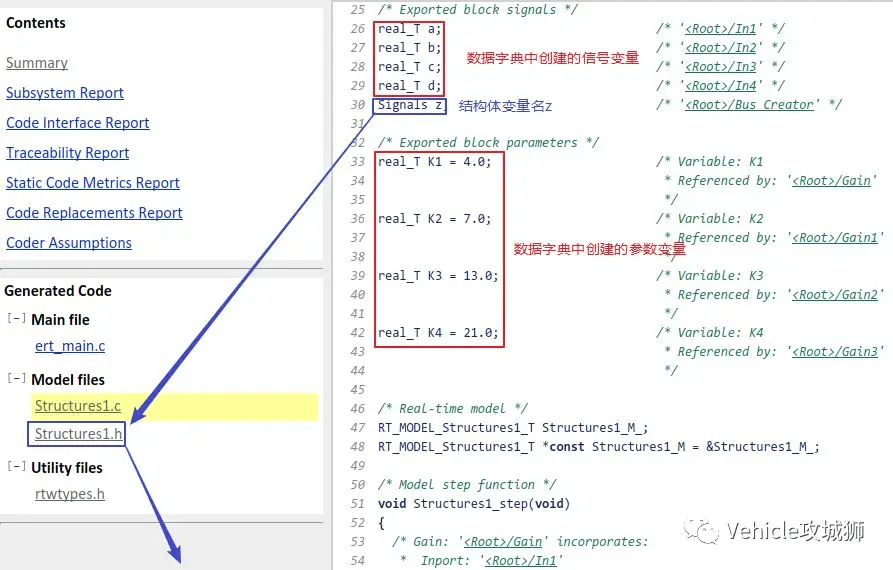
Task: Collapse the Main file section
Action: 17,318
